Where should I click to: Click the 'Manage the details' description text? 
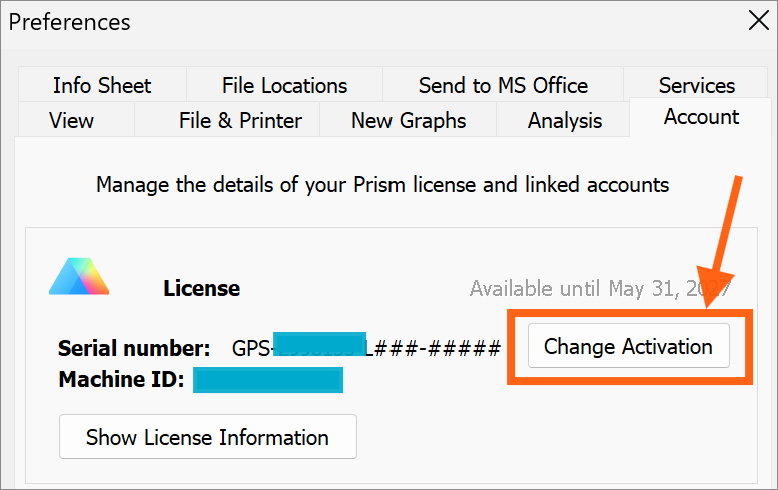click(382, 185)
